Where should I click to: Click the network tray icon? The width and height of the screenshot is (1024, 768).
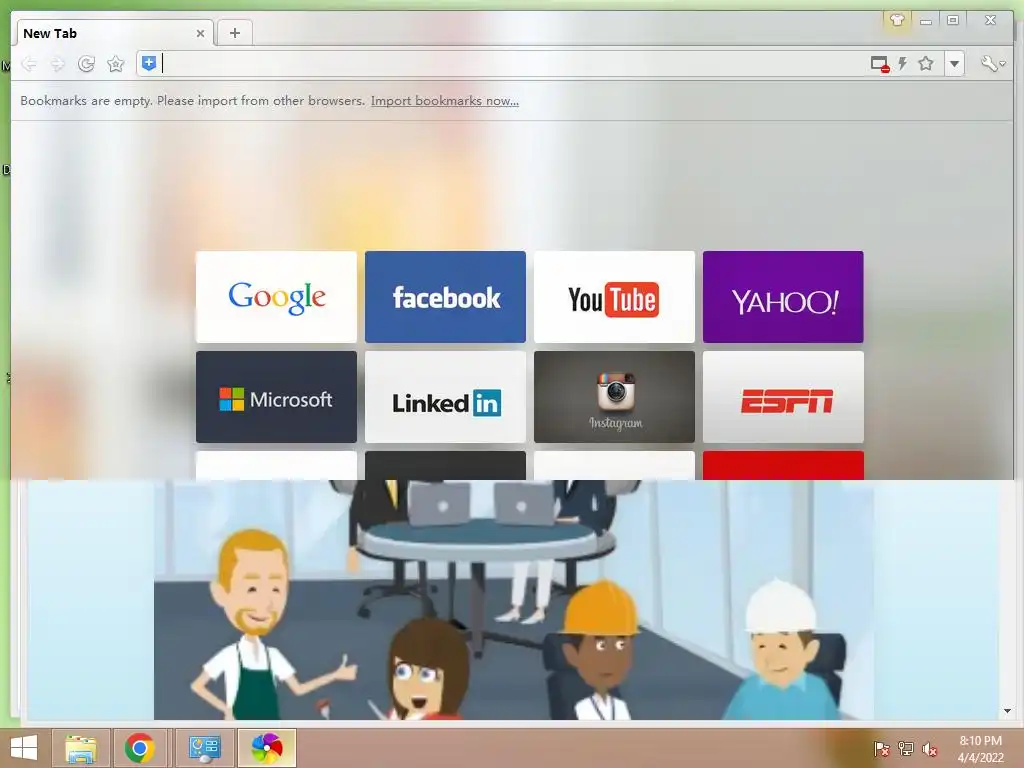pos(906,749)
